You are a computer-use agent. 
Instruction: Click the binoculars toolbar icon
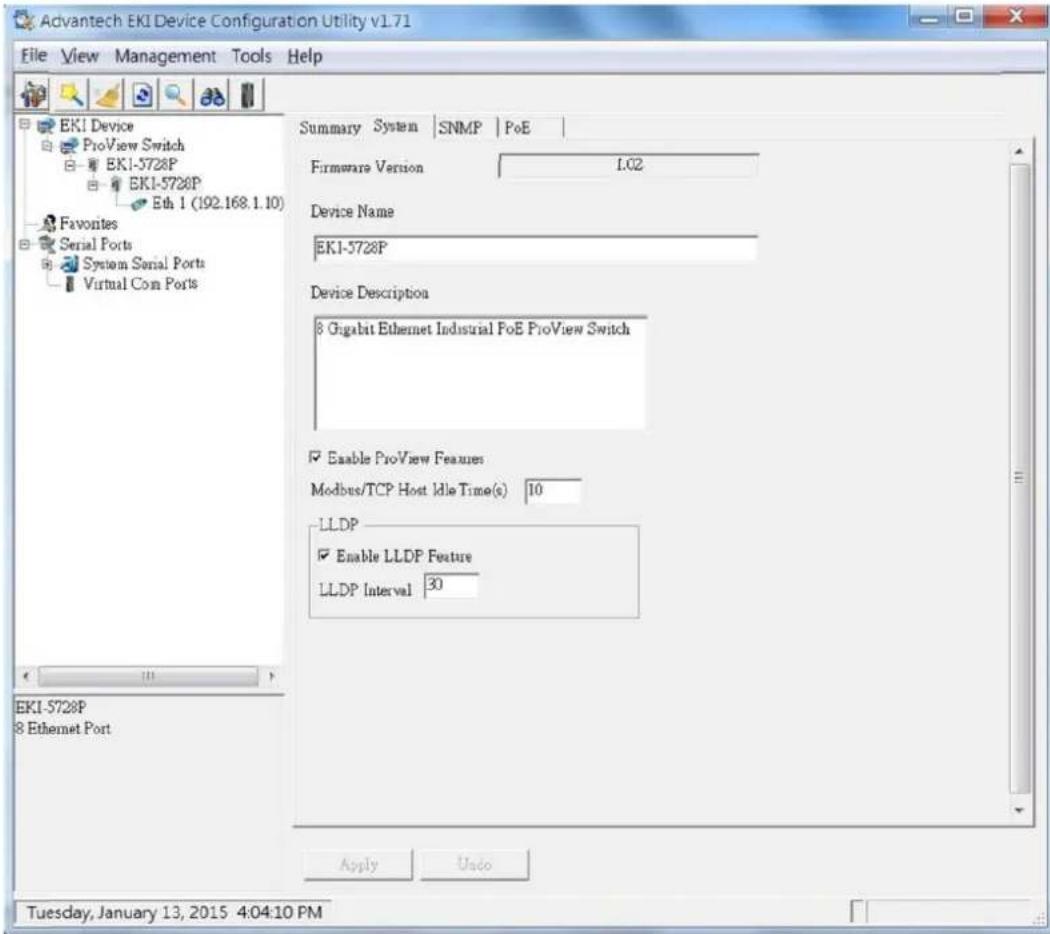pyautogui.click(x=212, y=95)
